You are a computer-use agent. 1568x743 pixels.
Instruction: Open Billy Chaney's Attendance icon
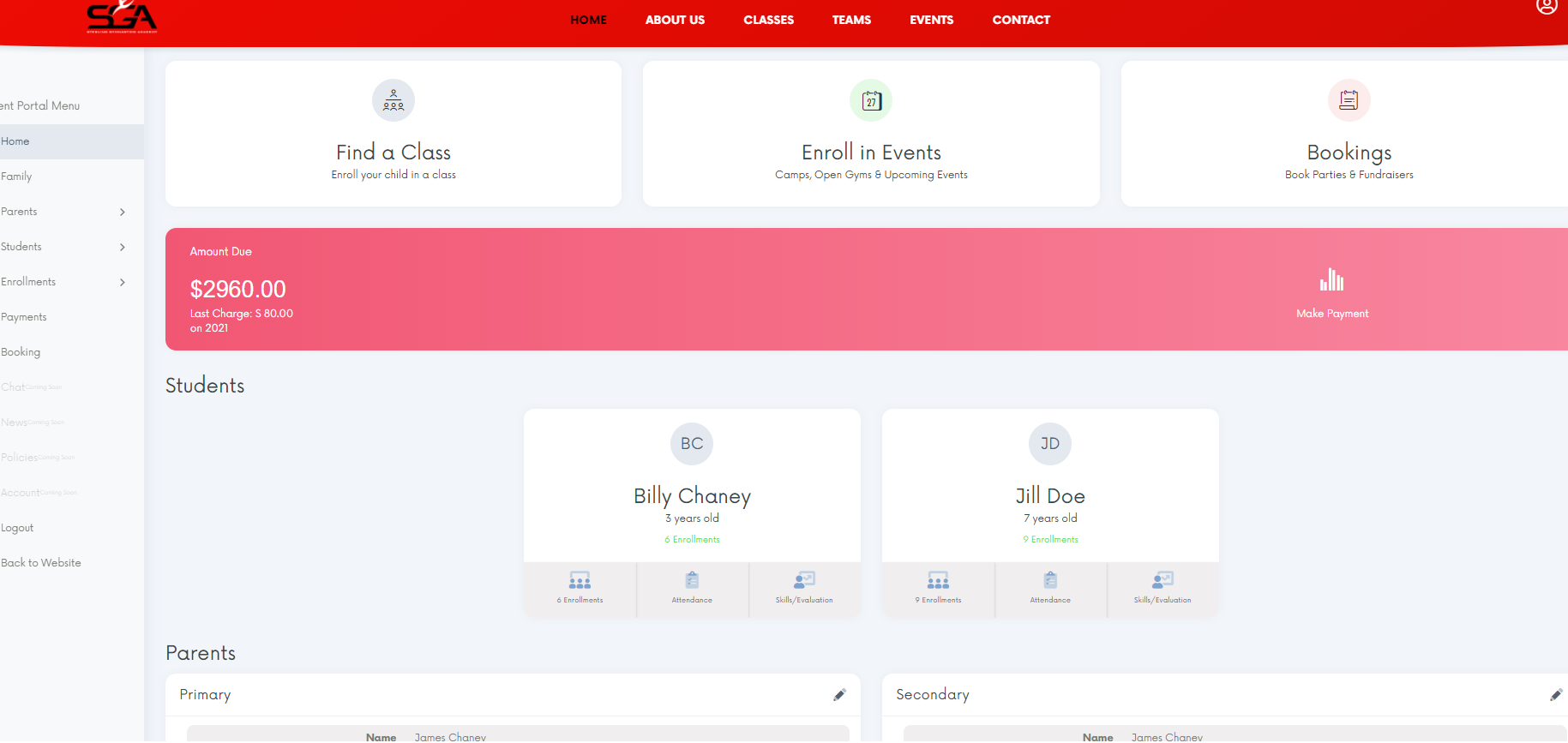tap(692, 580)
